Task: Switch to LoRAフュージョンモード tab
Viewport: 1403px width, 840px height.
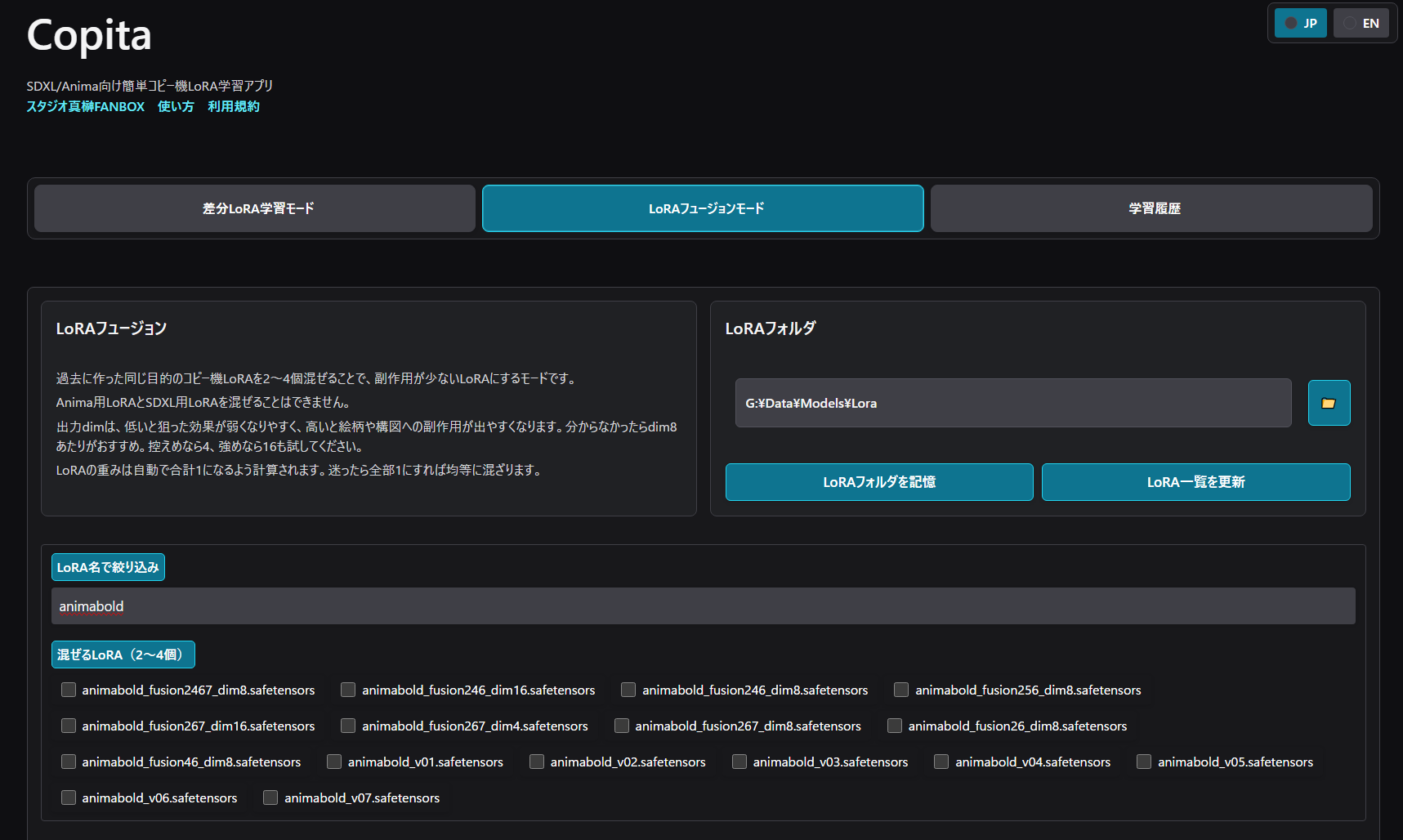Action: [703, 208]
